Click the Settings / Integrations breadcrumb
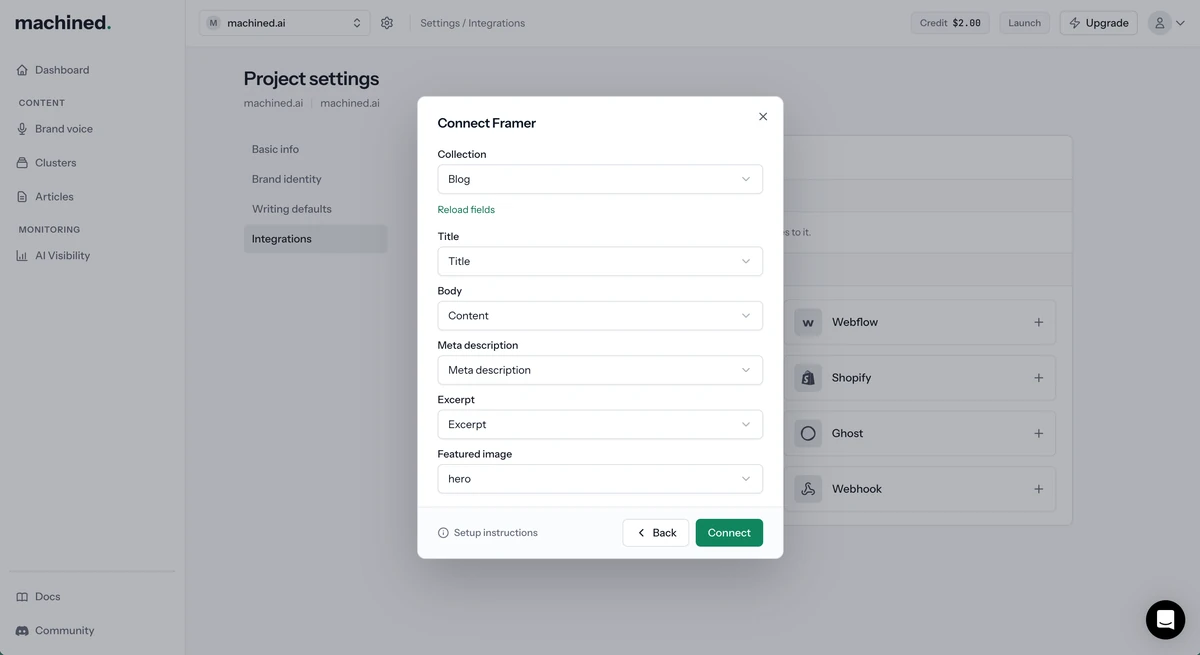The height and width of the screenshot is (655, 1200). click(472, 23)
